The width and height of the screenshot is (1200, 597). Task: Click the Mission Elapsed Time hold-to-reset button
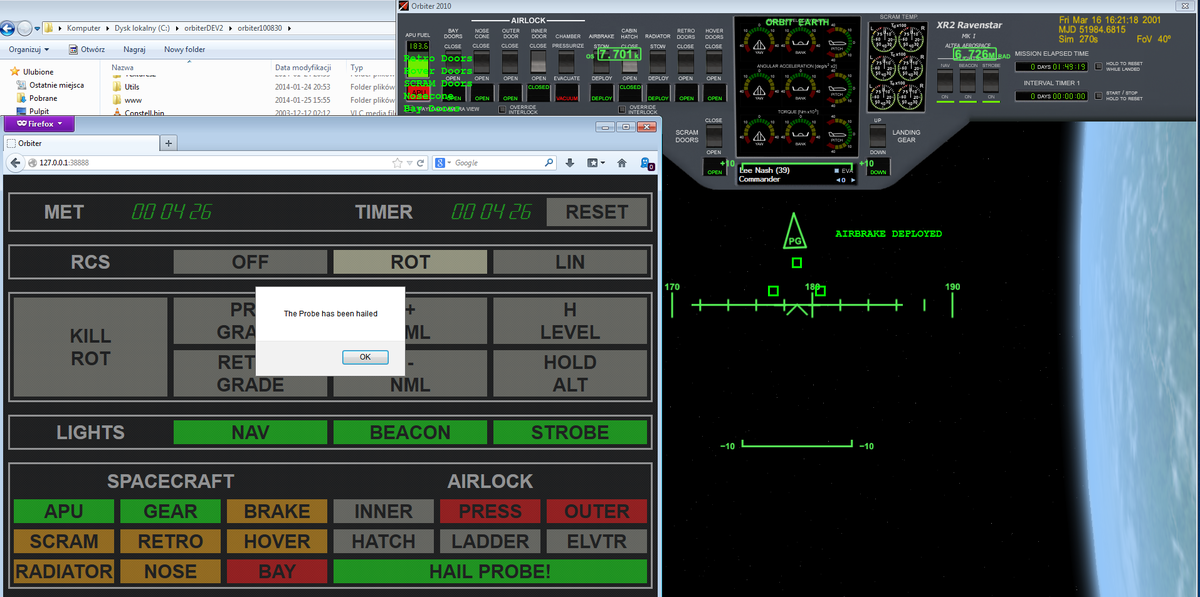pyautogui.click(x=1097, y=66)
